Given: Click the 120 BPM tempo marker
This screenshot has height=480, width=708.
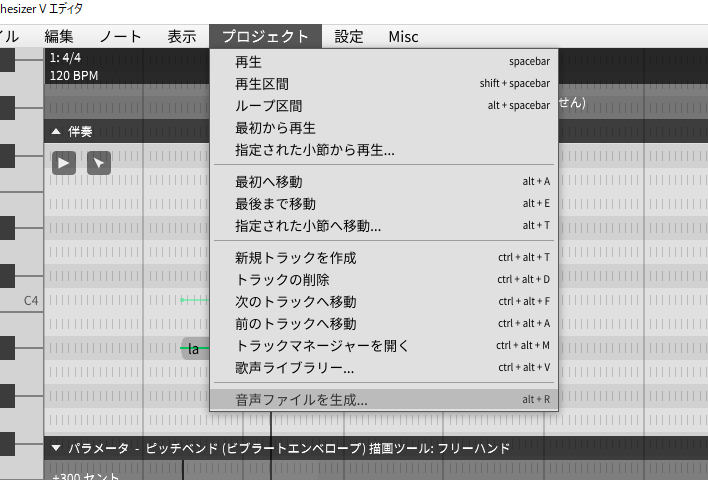Looking at the screenshot, I should 74,75.
